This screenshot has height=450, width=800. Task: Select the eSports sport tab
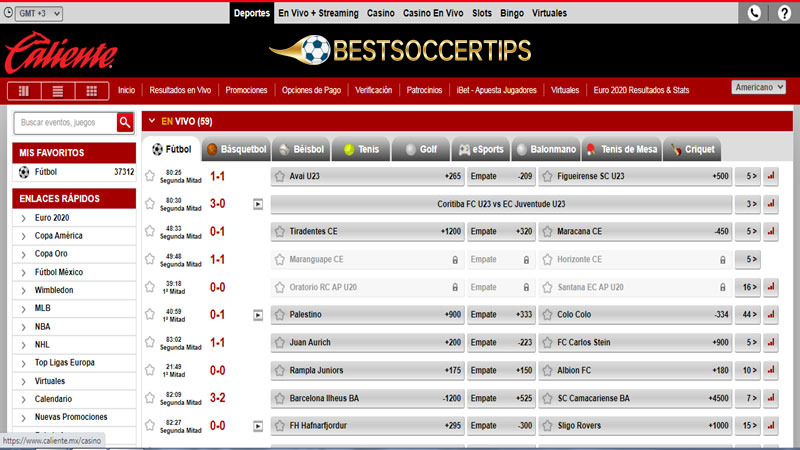481,149
